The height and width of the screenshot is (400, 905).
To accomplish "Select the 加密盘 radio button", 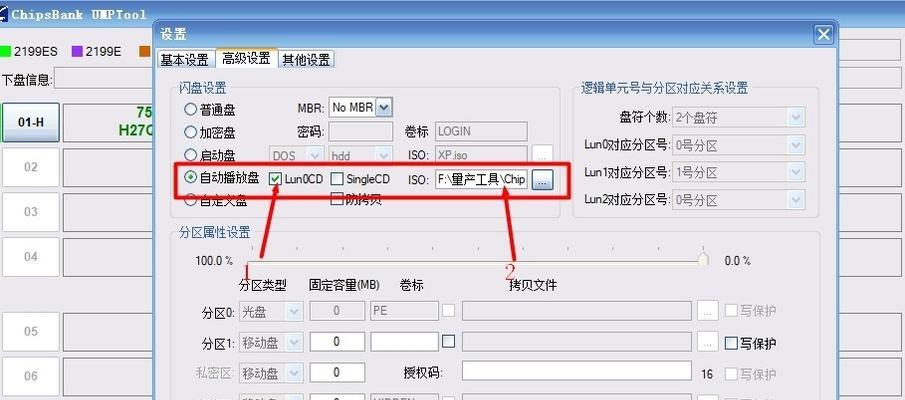I will pyautogui.click(x=190, y=132).
